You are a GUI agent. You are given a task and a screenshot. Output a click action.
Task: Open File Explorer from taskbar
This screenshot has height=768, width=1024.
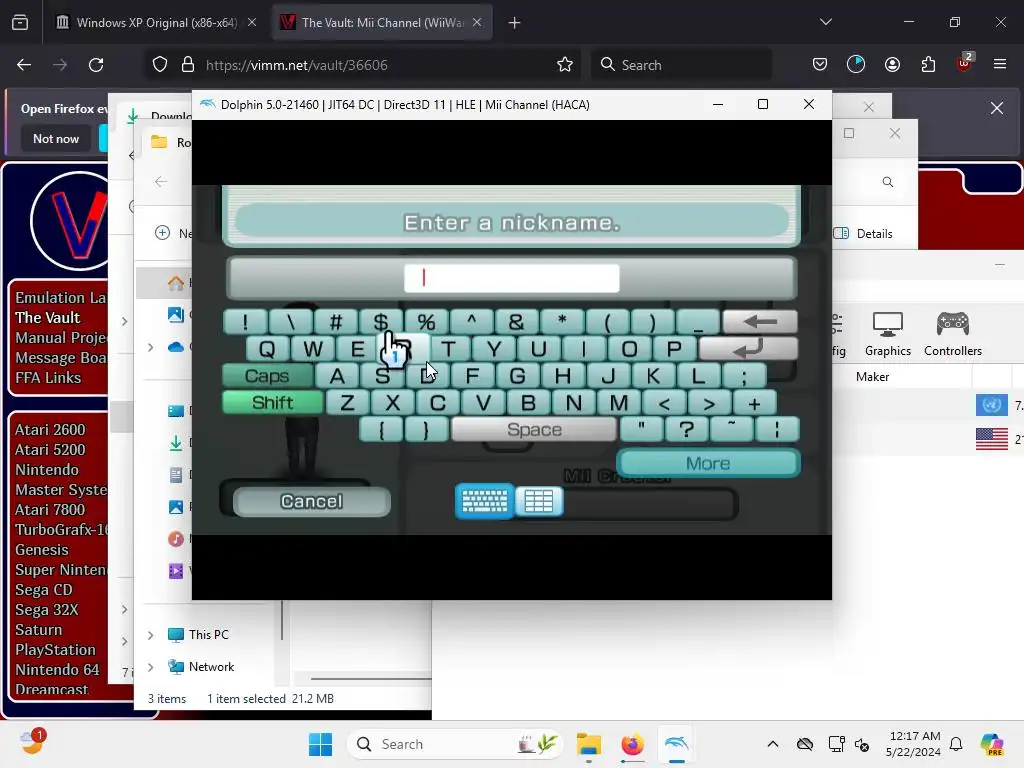click(x=588, y=744)
